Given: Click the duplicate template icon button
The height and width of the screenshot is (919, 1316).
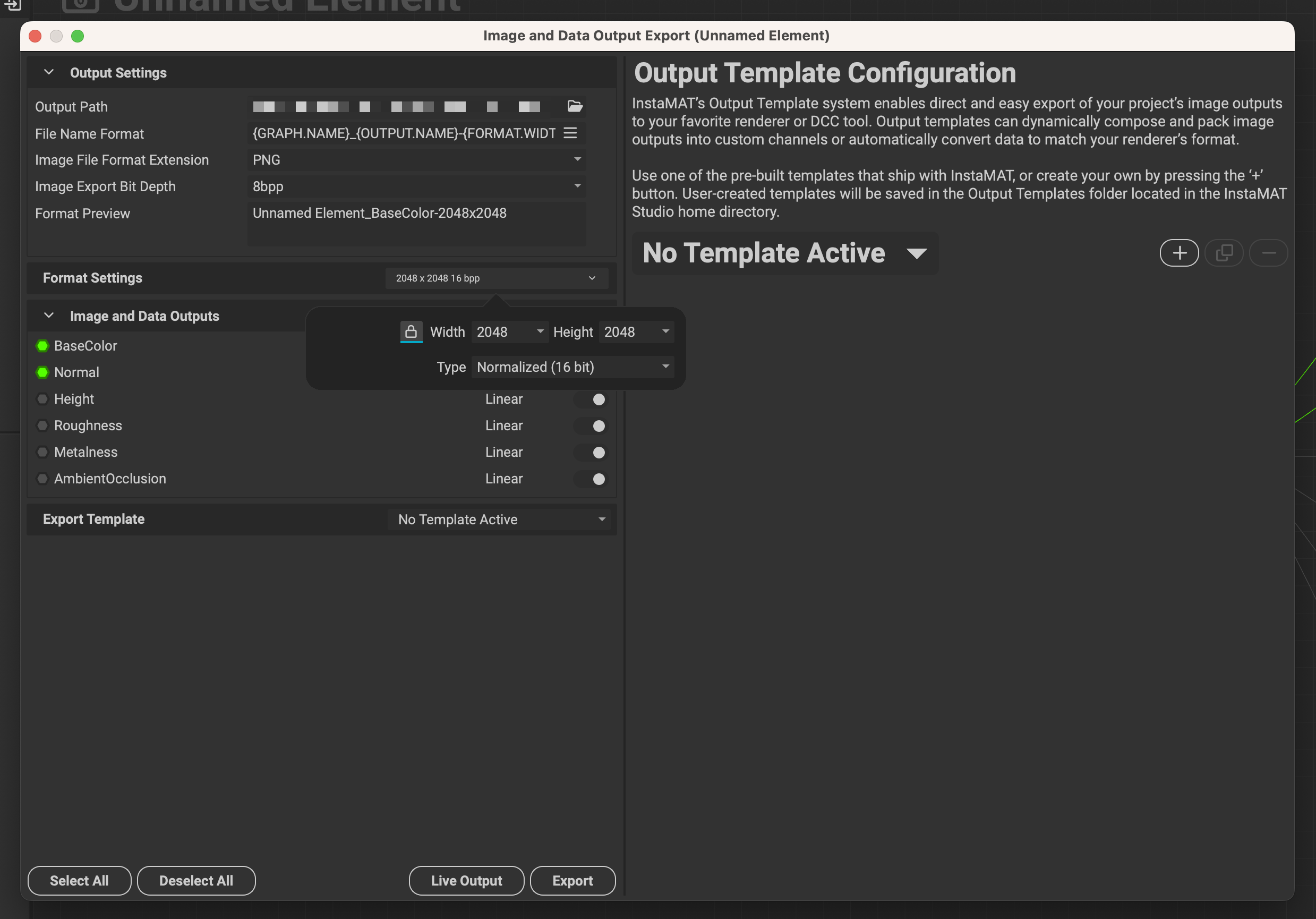Looking at the screenshot, I should point(1224,253).
